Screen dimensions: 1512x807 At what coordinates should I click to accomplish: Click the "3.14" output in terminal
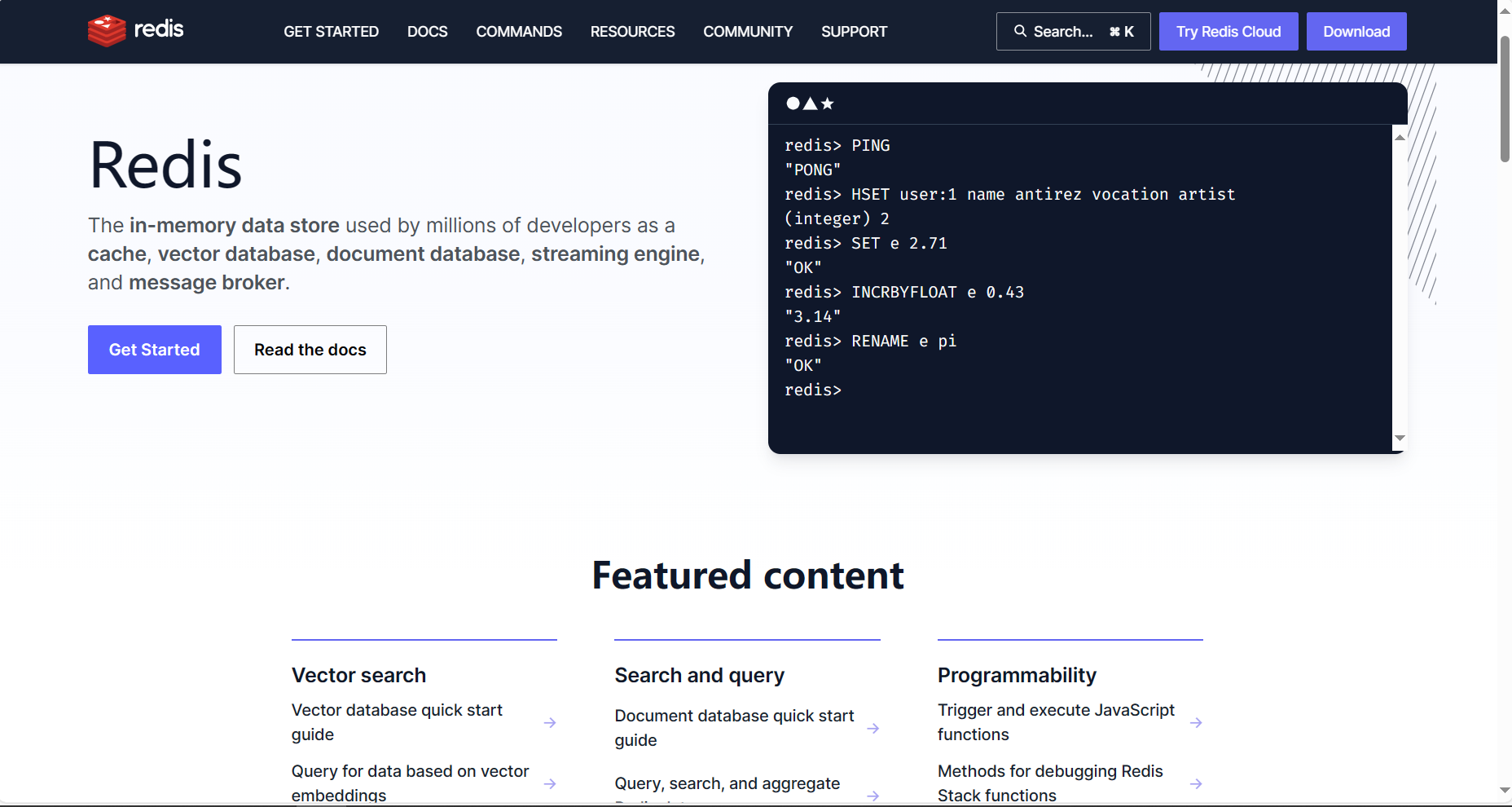click(813, 316)
